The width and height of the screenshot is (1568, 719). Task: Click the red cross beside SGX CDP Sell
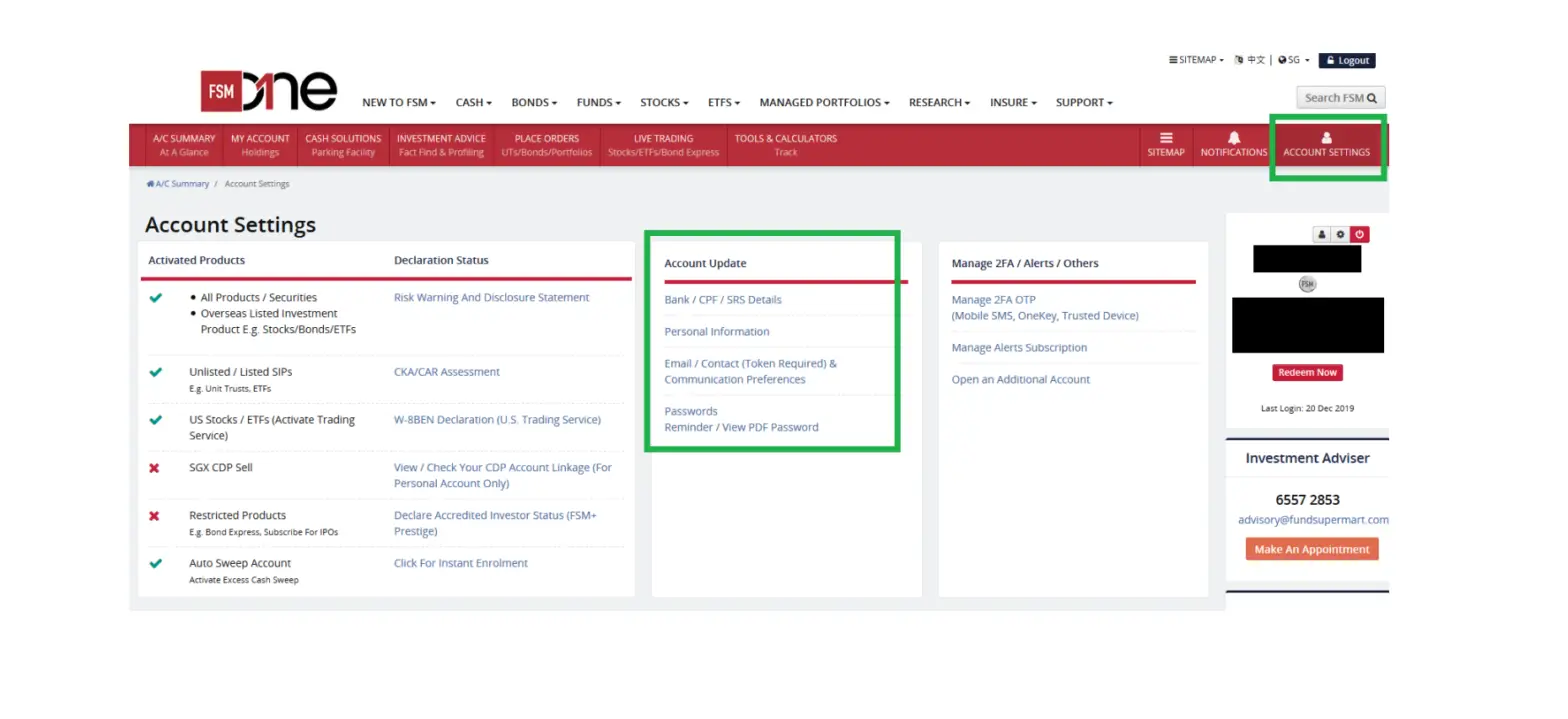(x=154, y=467)
